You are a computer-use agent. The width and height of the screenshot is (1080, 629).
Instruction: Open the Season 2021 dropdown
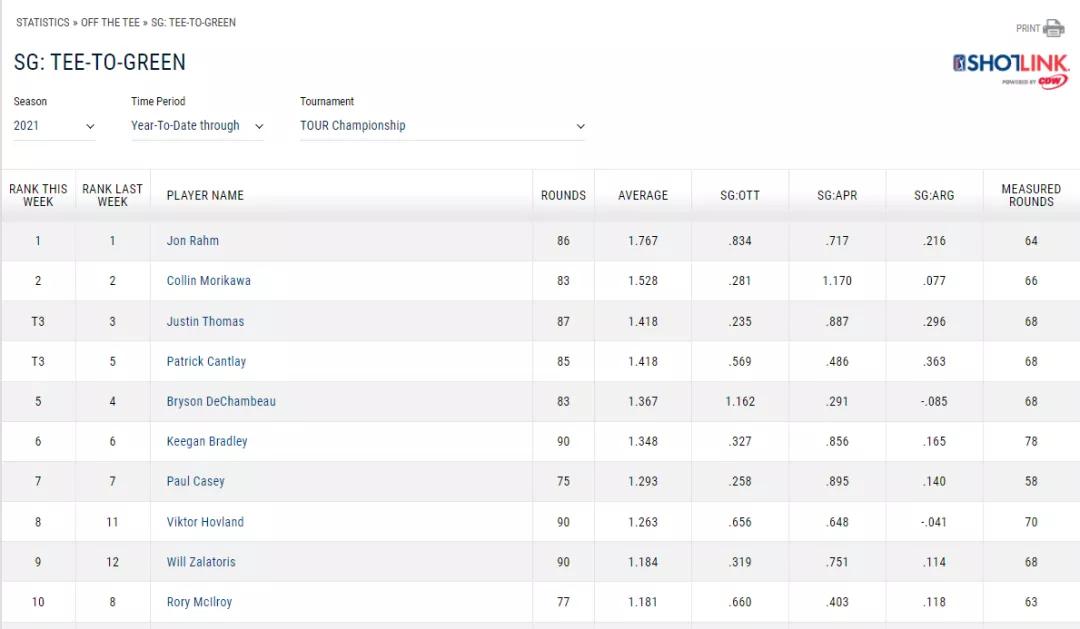[x=55, y=126]
